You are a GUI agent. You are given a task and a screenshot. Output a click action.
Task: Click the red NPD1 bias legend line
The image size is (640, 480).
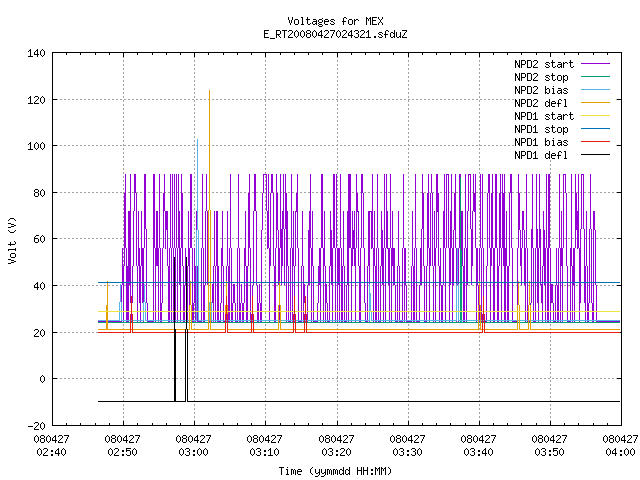tap(596, 142)
